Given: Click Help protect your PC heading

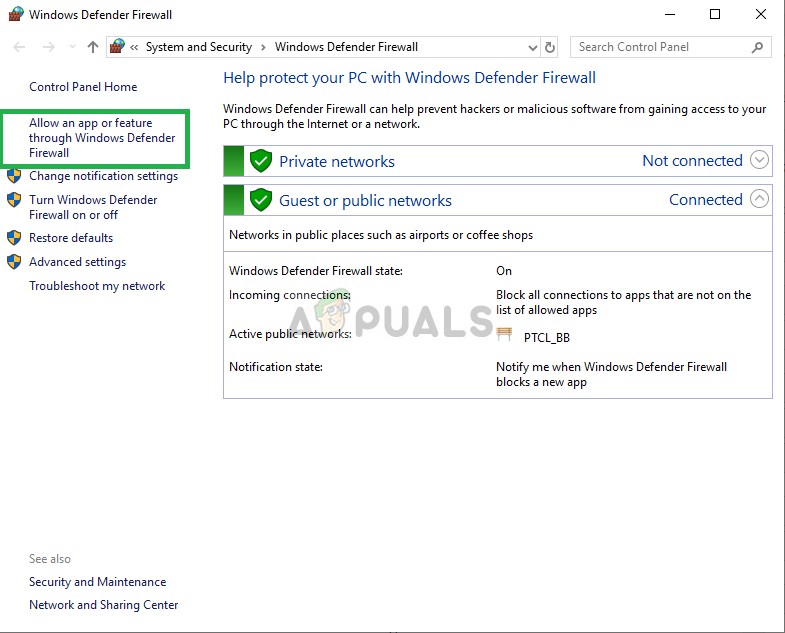Looking at the screenshot, I should pos(410,78).
